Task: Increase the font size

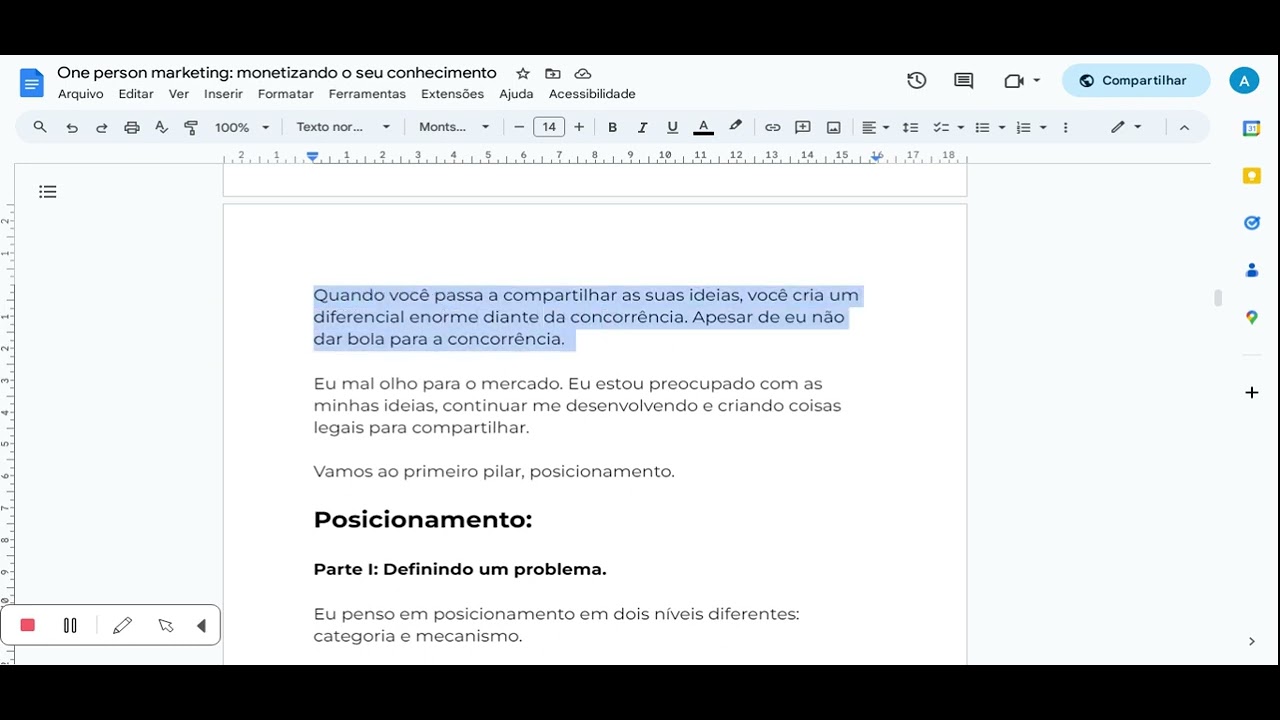Action: click(579, 127)
